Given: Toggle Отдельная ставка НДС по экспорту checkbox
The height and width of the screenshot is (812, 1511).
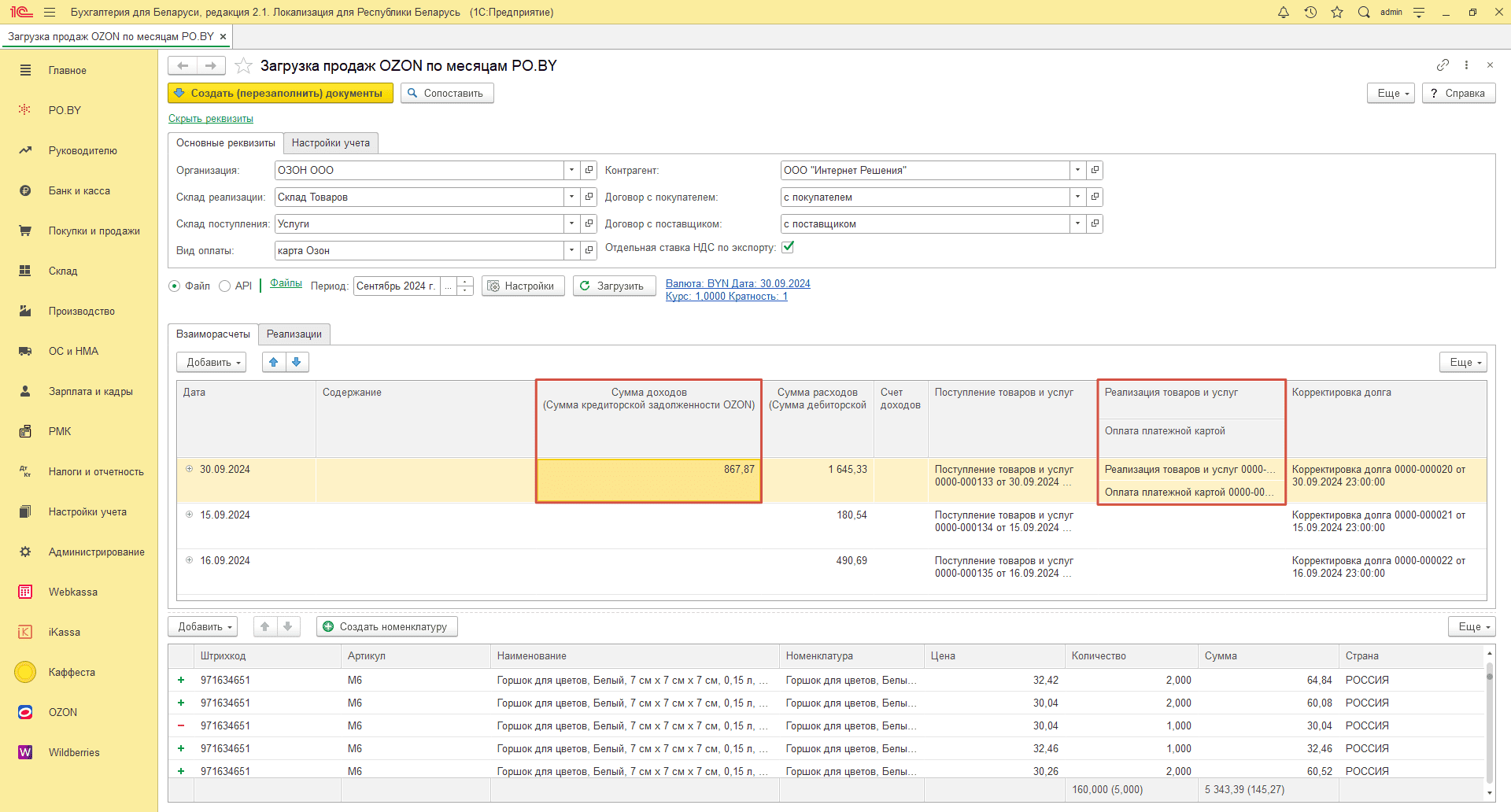Looking at the screenshot, I should [788, 247].
